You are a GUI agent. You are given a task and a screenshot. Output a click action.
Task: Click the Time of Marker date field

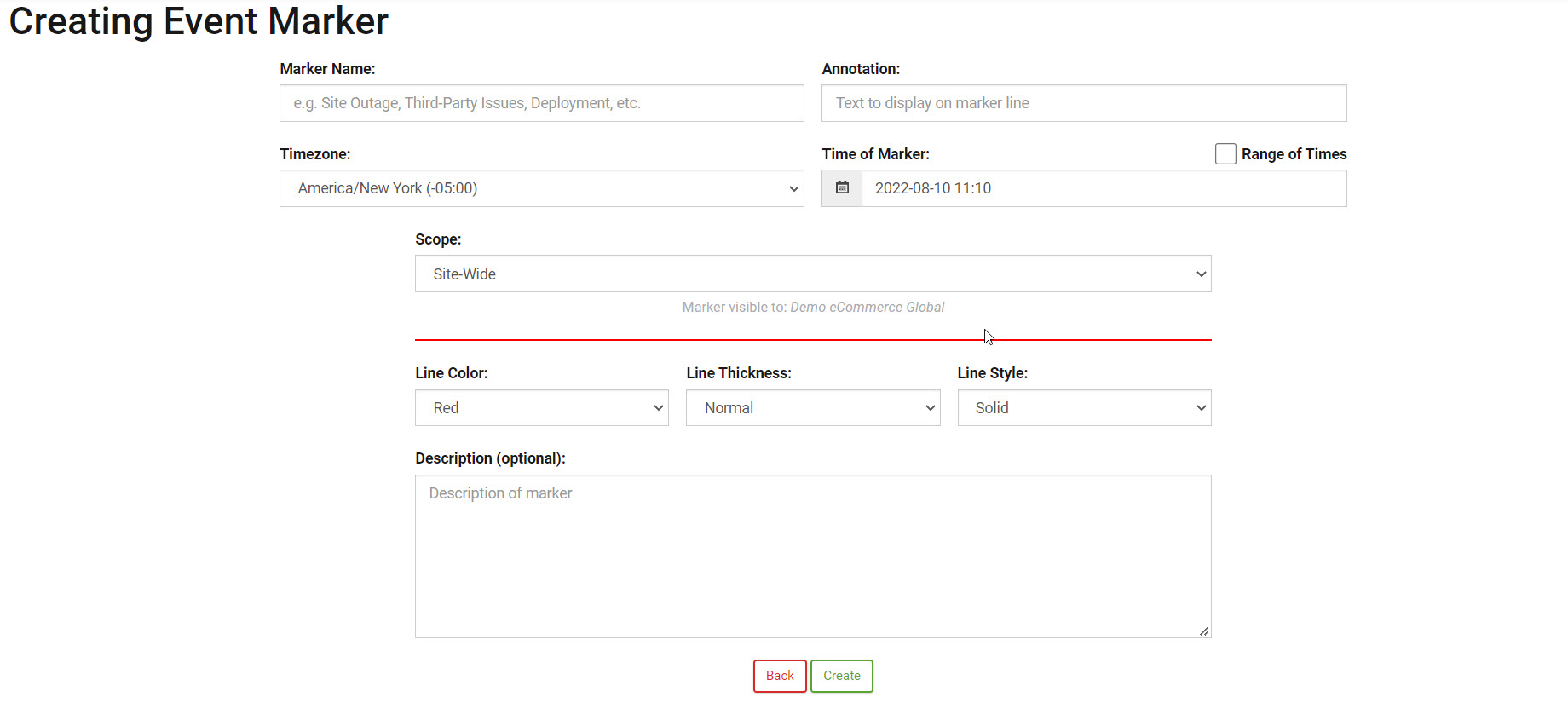pos(1104,188)
